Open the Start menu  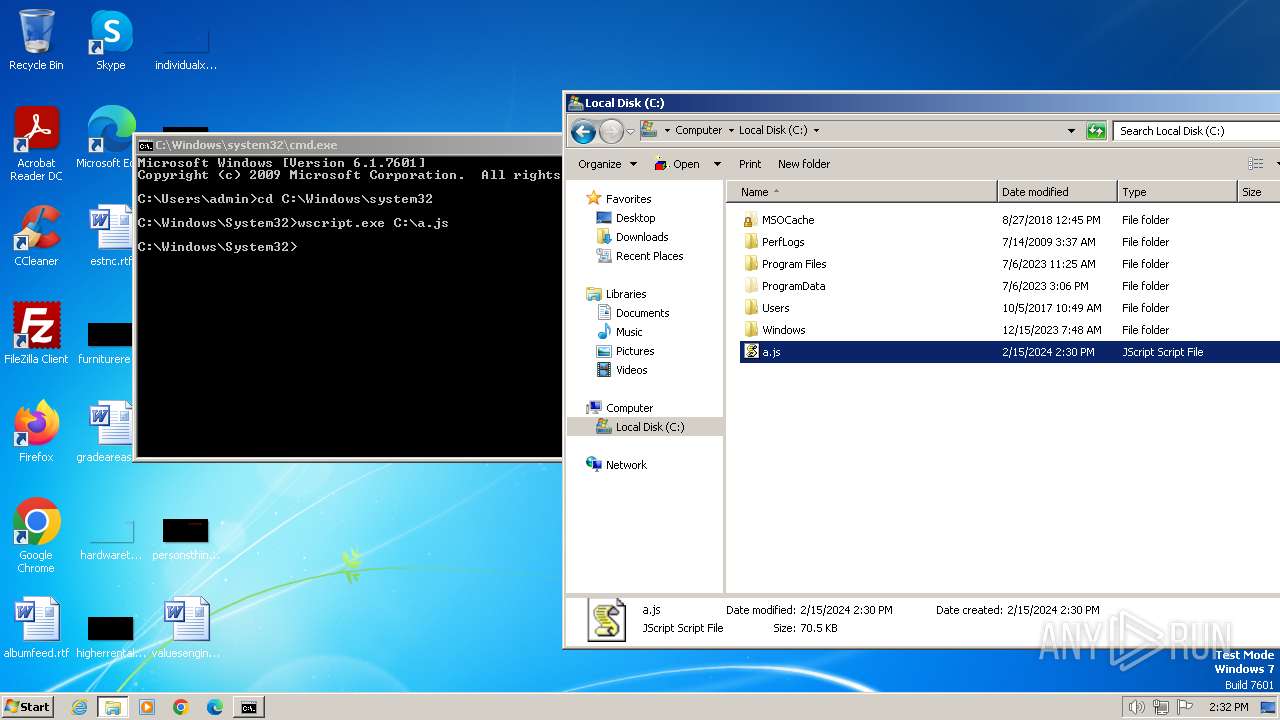coord(28,707)
